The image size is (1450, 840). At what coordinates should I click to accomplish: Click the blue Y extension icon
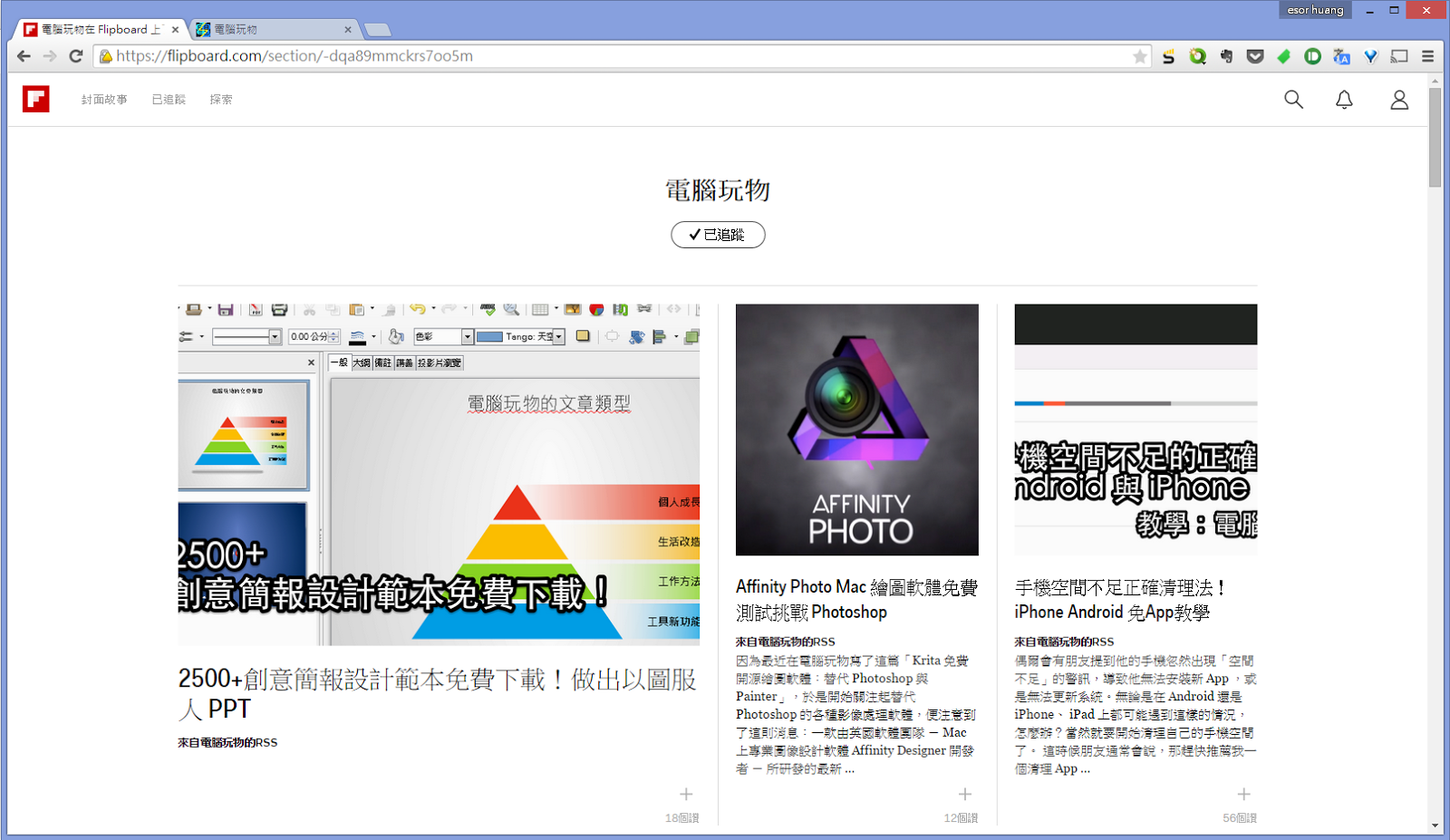[1370, 56]
